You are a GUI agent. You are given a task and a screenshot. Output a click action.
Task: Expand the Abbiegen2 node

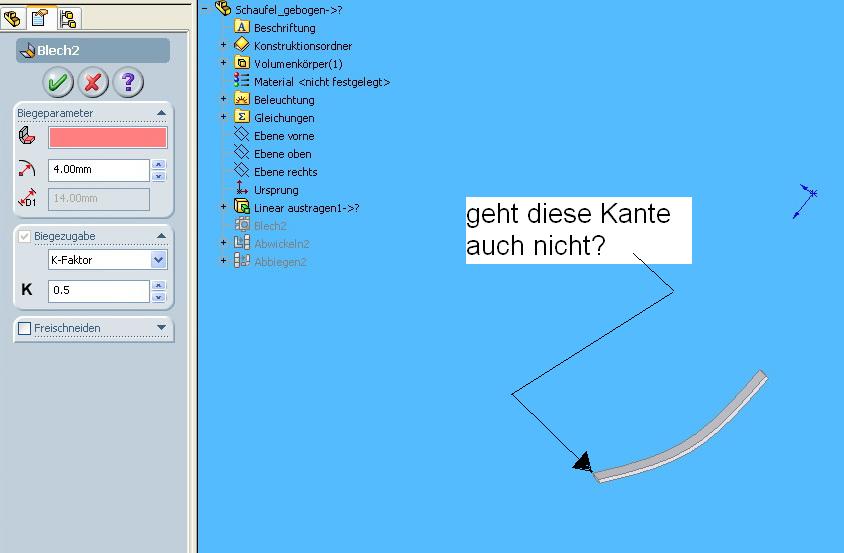223,261
